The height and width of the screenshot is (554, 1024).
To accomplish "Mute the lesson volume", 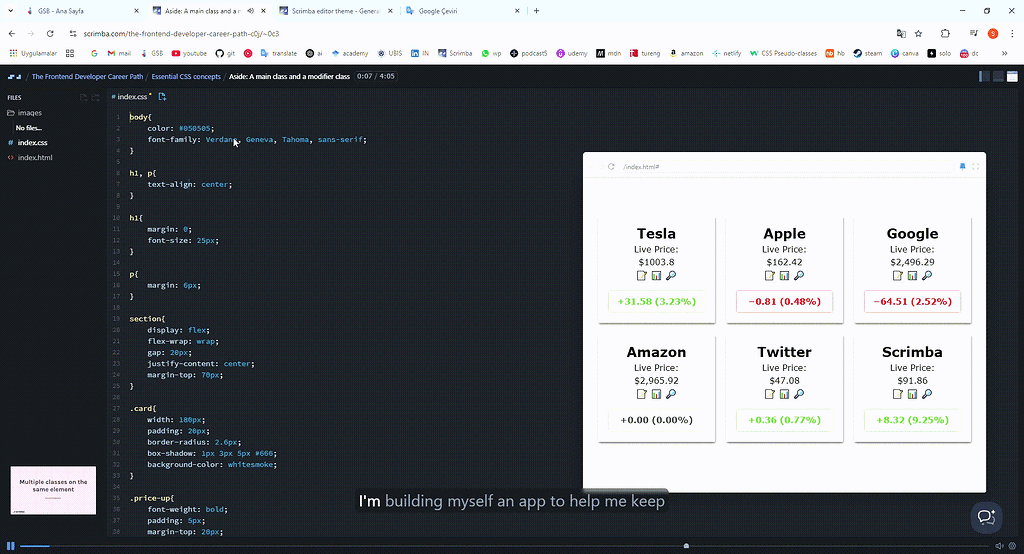I will click(999, 545).
